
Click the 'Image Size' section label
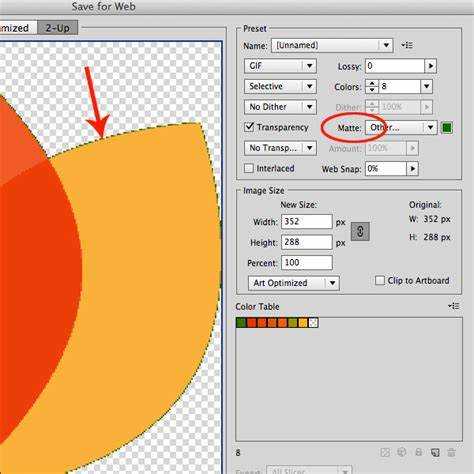[x=264, y=191]
